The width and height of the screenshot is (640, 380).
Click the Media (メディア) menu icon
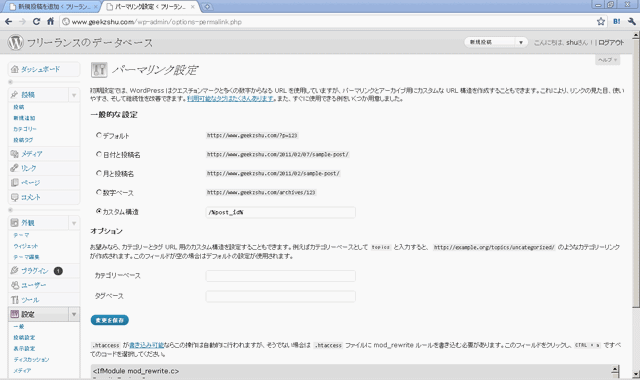click(14, 154)
